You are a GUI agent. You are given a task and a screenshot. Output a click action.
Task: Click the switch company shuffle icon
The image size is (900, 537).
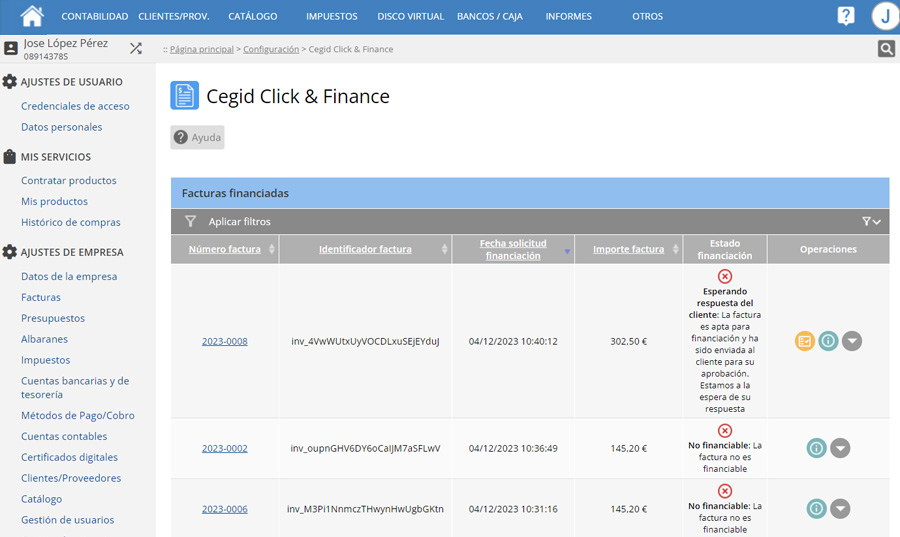click(x=136, y=48)
